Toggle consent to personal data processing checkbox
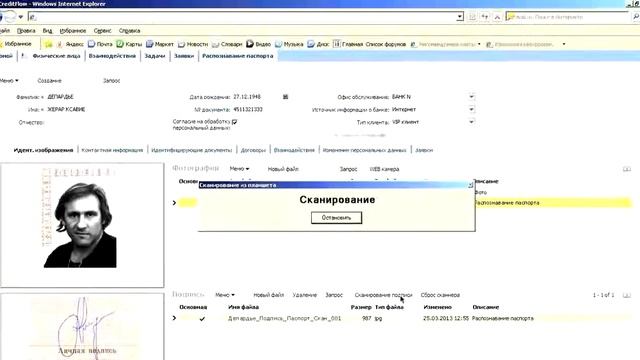This screenshot has width=640, height=360. [x=235, y=122]
